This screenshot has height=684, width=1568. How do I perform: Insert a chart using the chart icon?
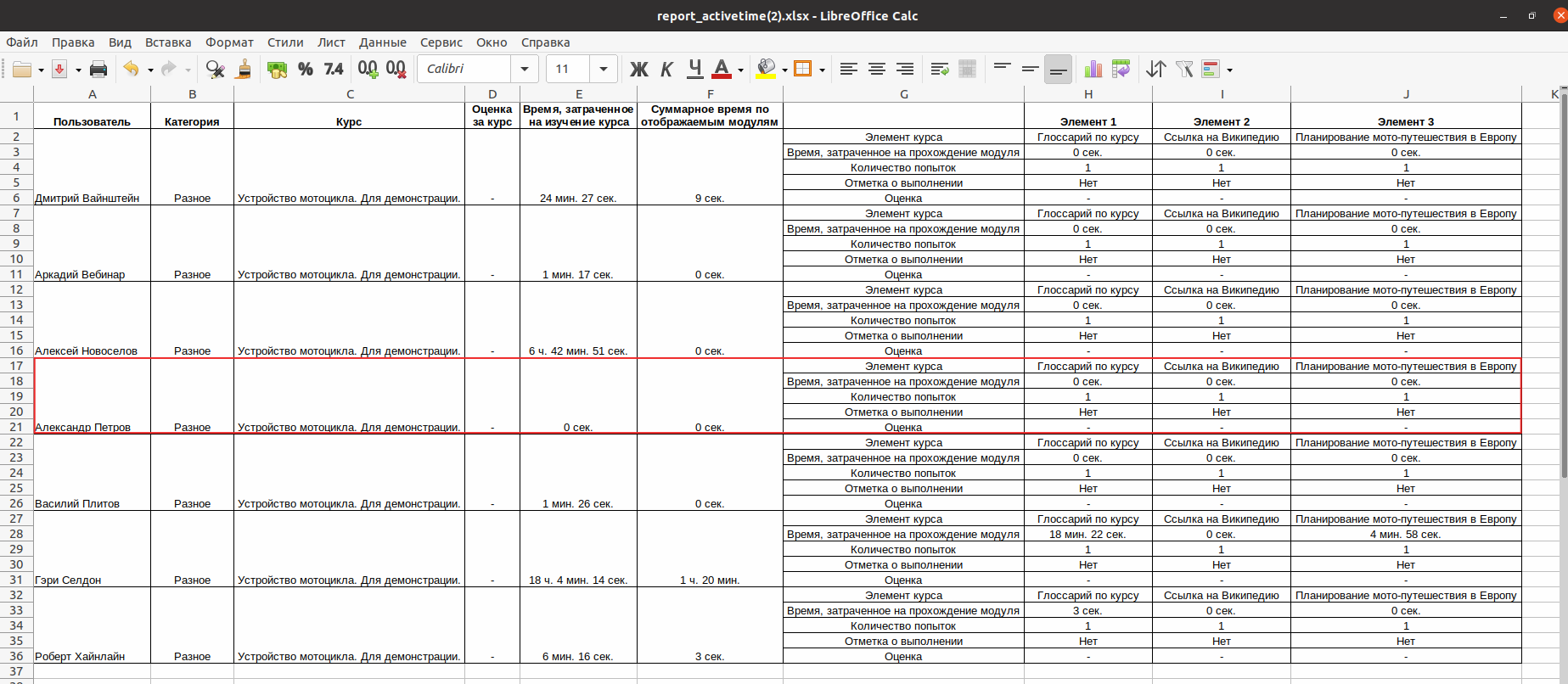click(1093, 69)
